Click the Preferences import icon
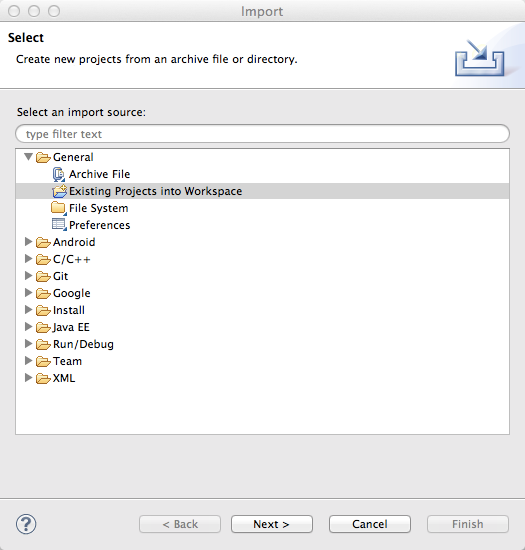Image resolution: width=525 pixels, height=550 pixels. click(59, 225)
